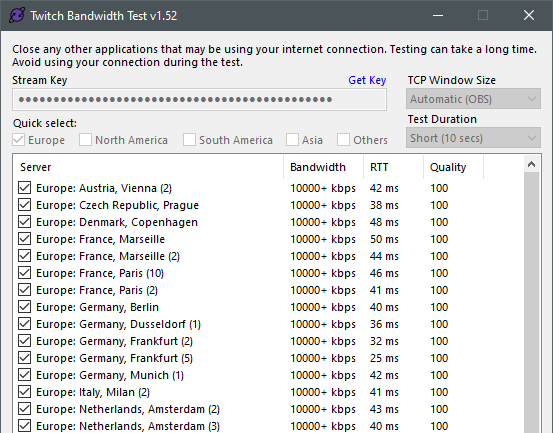This screenshot has height=433, width=553.
Task: Uncheck Europe: France, Paris (2)
Action: pos(24,289)
